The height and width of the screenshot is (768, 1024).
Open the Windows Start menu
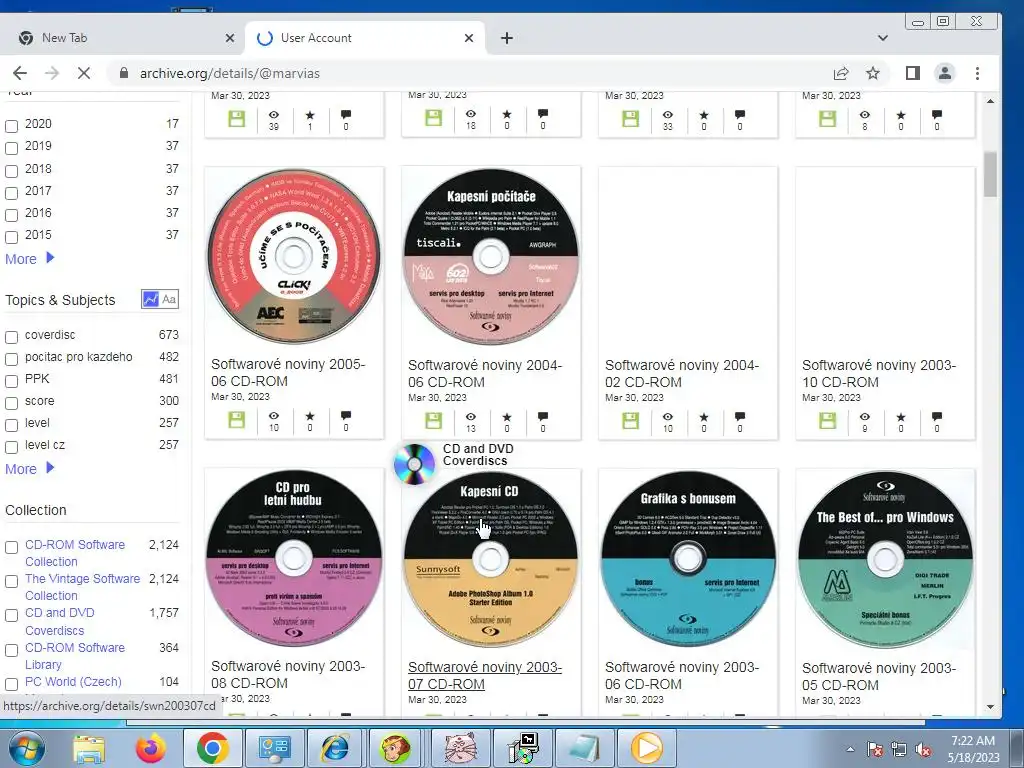26,748
